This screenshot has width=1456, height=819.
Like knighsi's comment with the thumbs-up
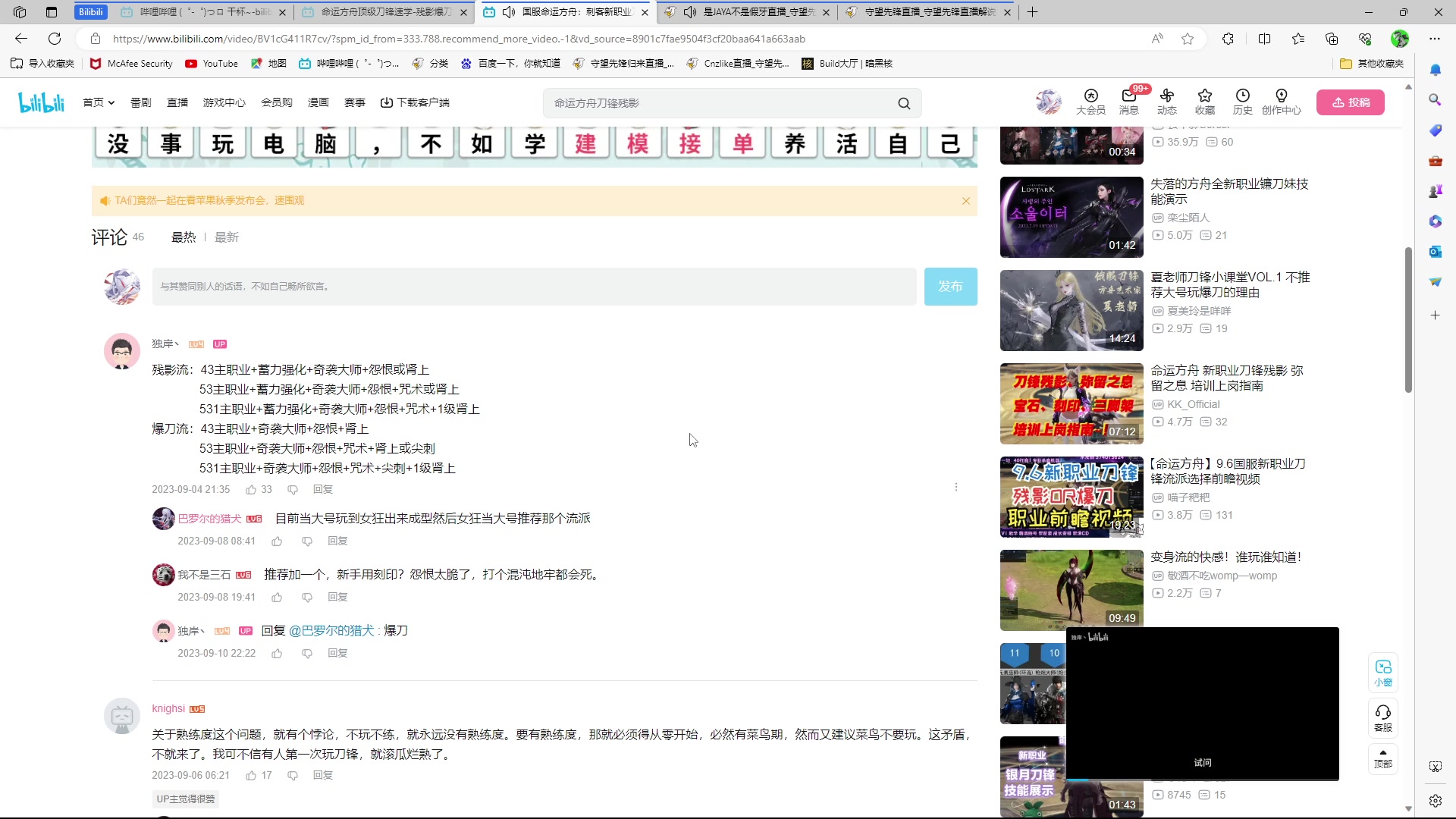pyautogui.click(x=253, y=775)
